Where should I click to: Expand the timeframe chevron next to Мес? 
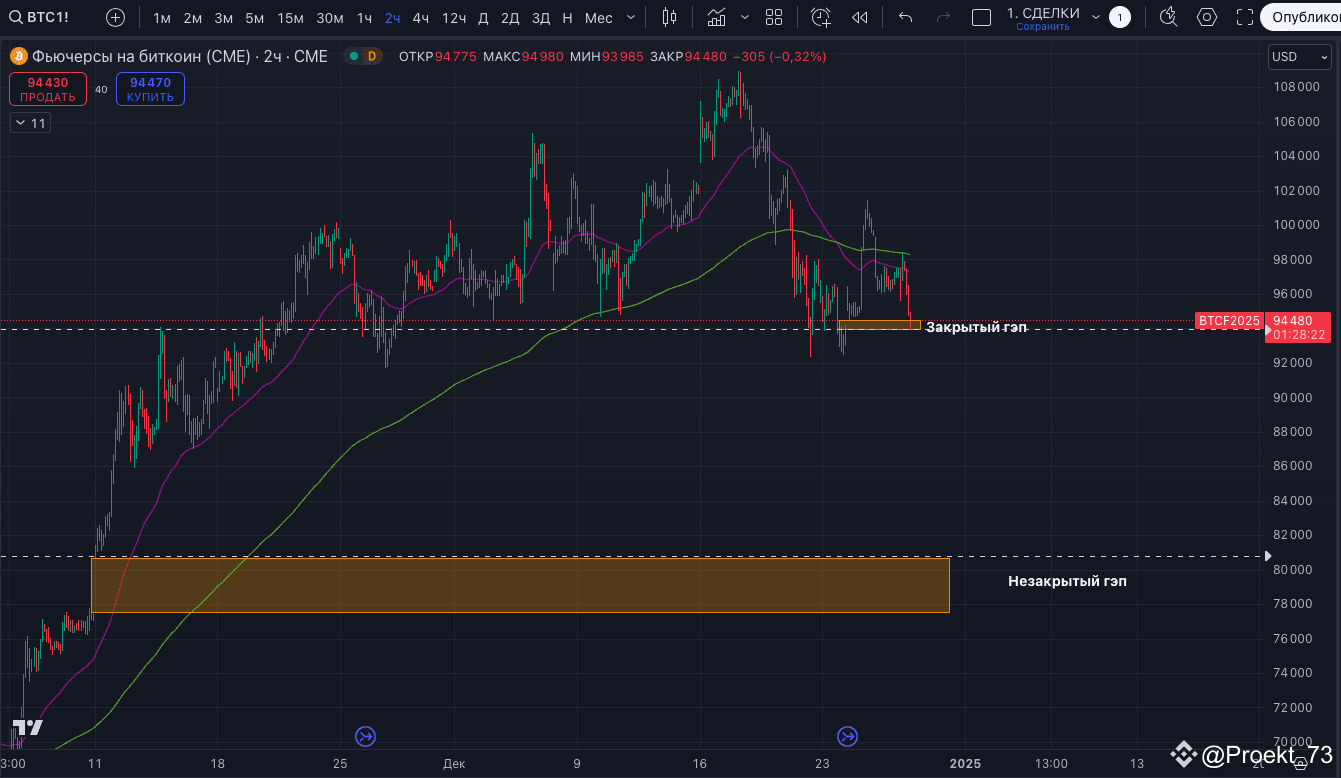[630, 17]
